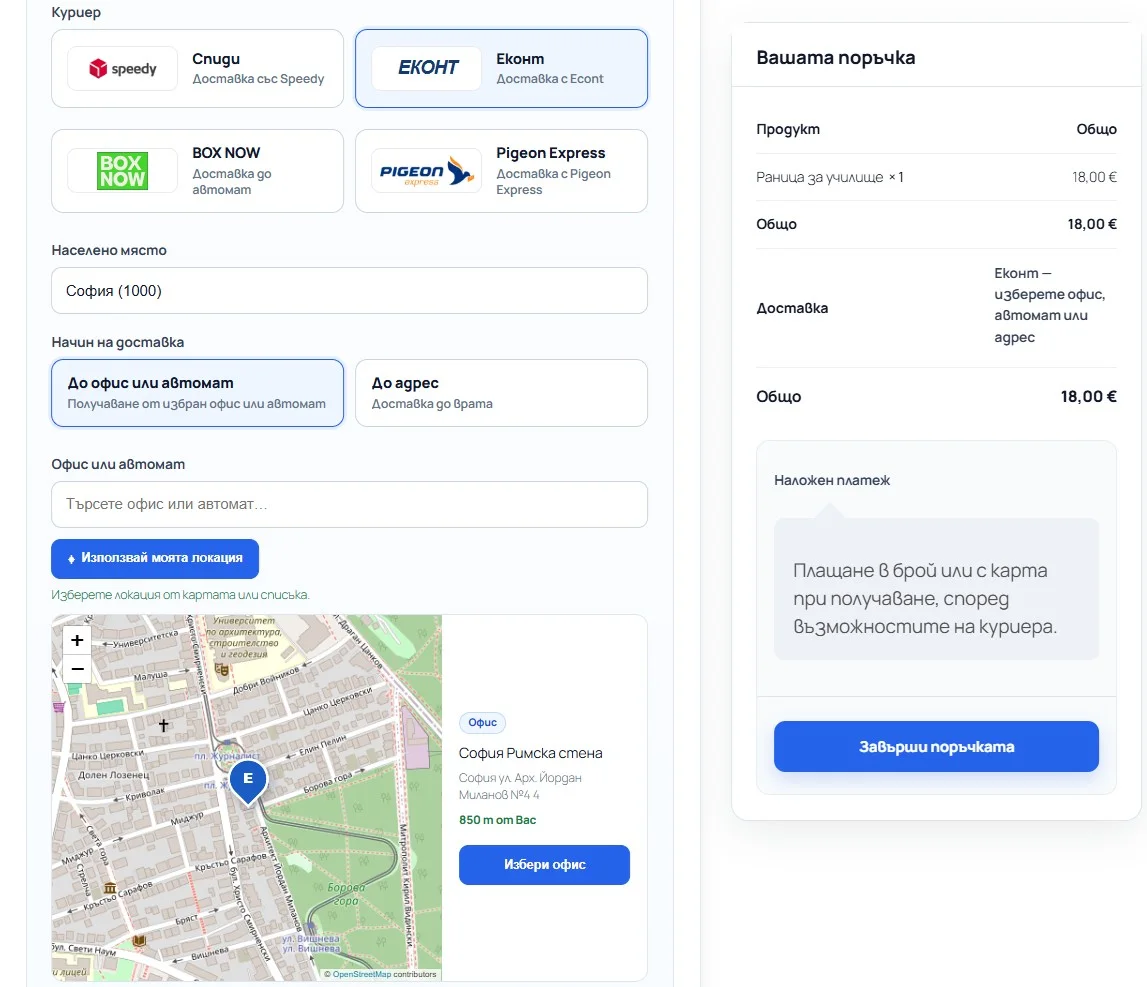Focus the office or automat search field
Viewport: 1147px width, 987px height.
[349, 504]
